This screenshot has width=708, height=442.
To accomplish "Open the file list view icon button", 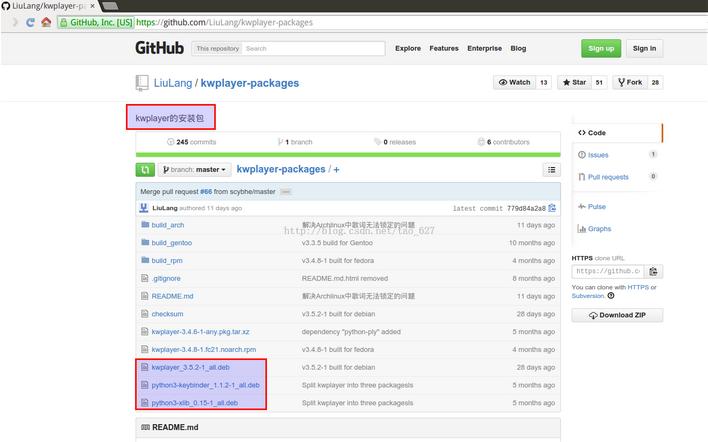I will pyautogui.click(x=551, y=170).
